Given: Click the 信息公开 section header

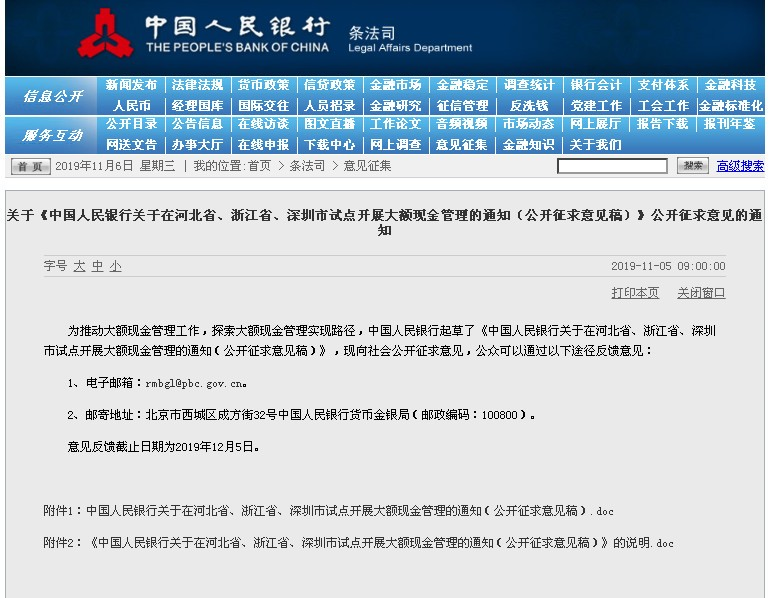Looking at the screenshot, I should [53, 96].
